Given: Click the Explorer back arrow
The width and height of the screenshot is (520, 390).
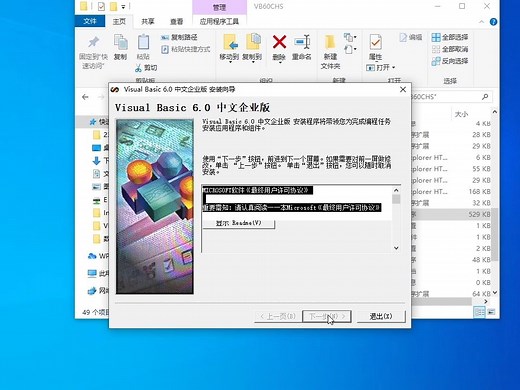Looking at the screenshot, I should pos(85,97).
